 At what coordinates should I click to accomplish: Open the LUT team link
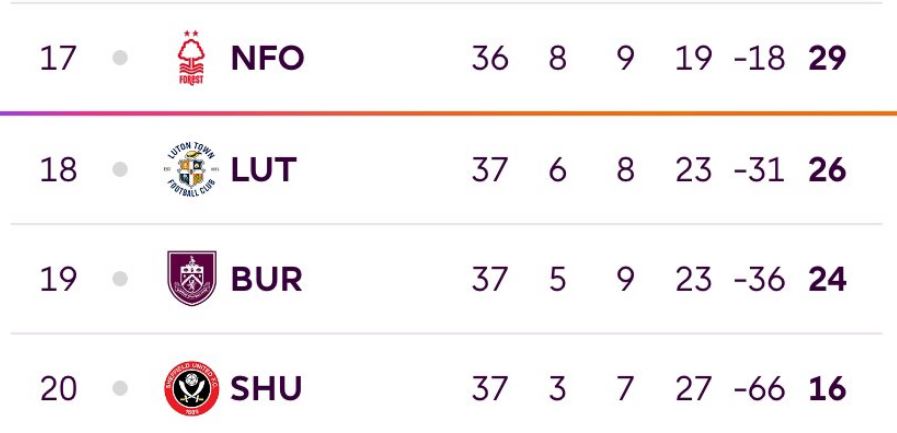[264, 170]
